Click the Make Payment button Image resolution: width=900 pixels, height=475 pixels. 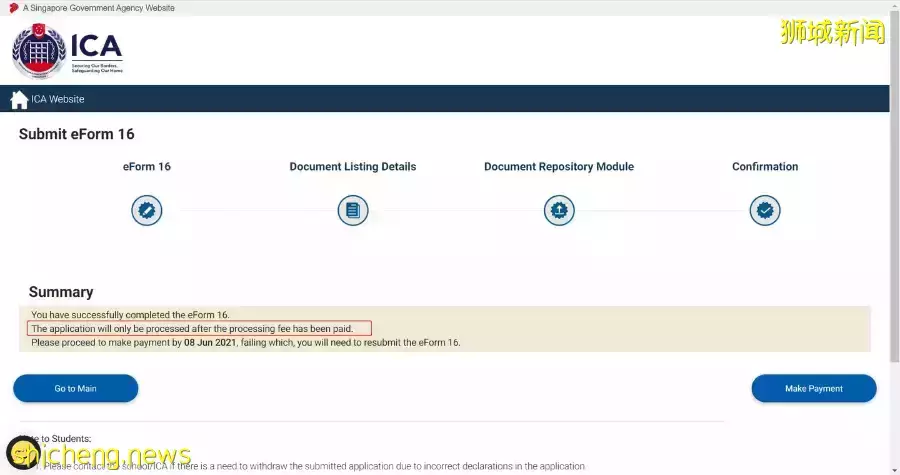click(x=814, y=388)
